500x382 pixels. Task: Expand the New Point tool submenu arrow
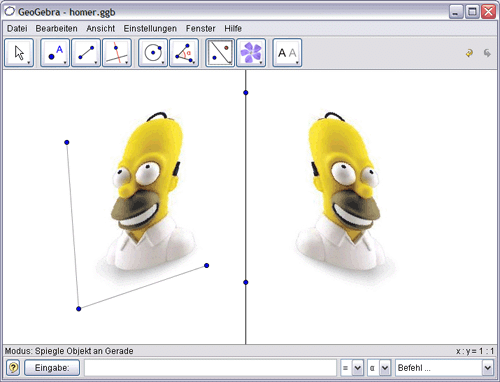[65, 62]
